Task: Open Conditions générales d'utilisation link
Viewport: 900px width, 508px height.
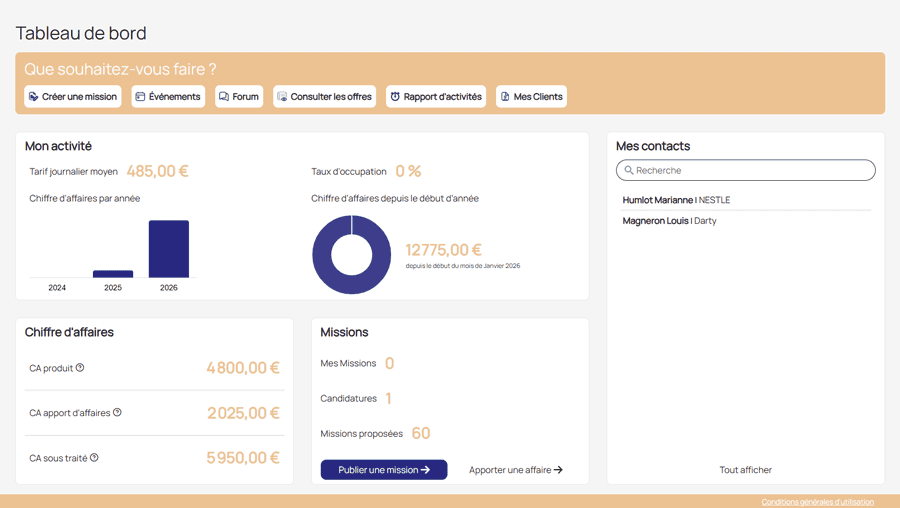Action: pyautogui.click(x=817, y=502)
